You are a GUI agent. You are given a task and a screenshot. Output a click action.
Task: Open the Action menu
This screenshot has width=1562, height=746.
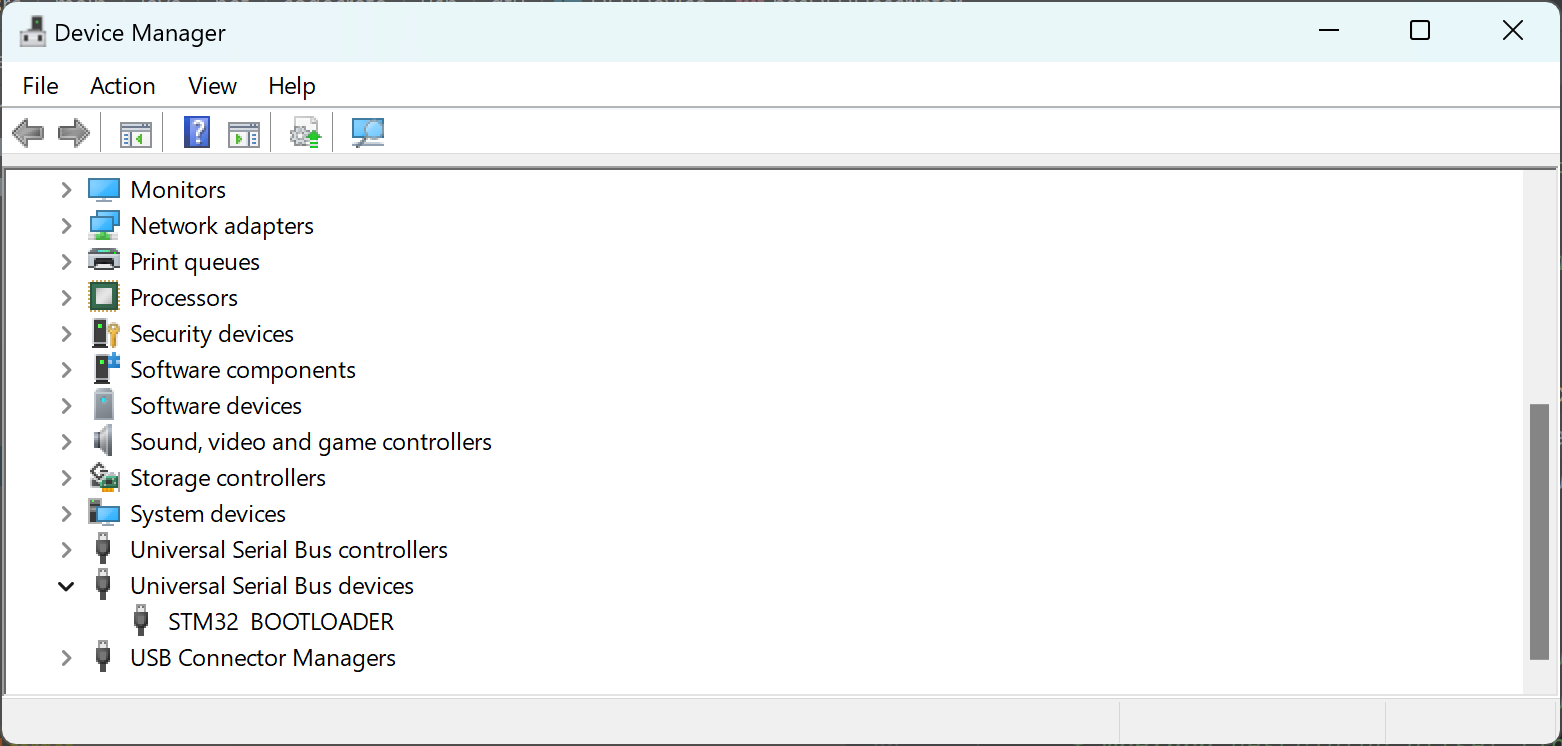(122, 86)
